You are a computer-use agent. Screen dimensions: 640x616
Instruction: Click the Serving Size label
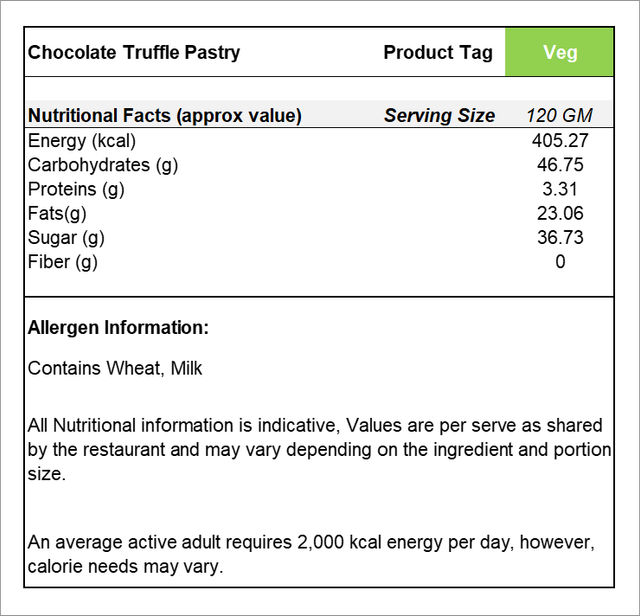439,116
